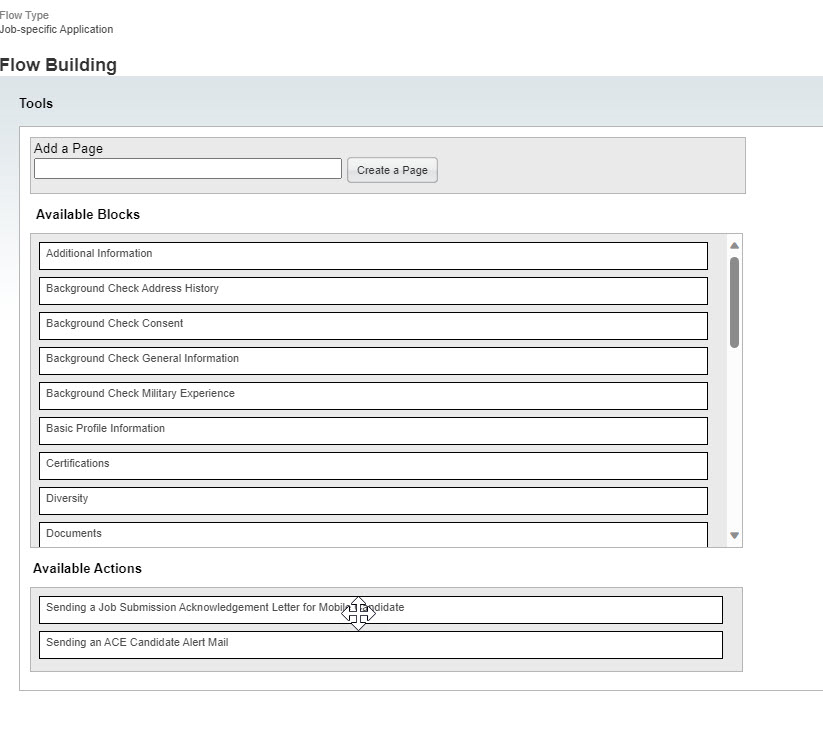The width and height of the screenshot is (823, 740).
Task: Select the Documents block
Action: [x=373, y=535]
